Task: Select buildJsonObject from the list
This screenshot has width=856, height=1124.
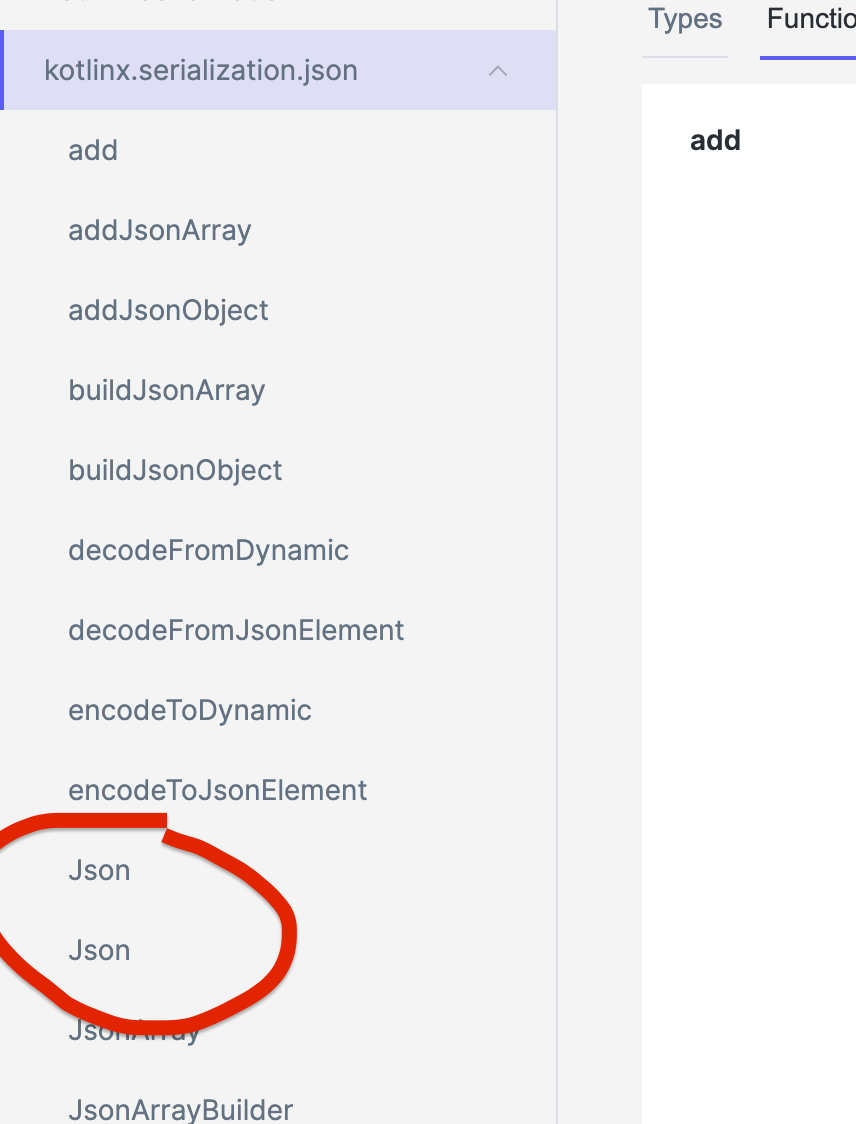Action: [x=176, y=470]
